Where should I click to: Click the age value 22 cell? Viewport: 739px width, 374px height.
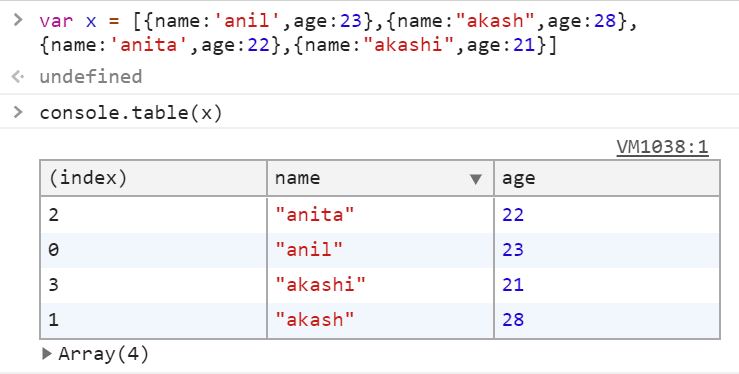point(607,215)
